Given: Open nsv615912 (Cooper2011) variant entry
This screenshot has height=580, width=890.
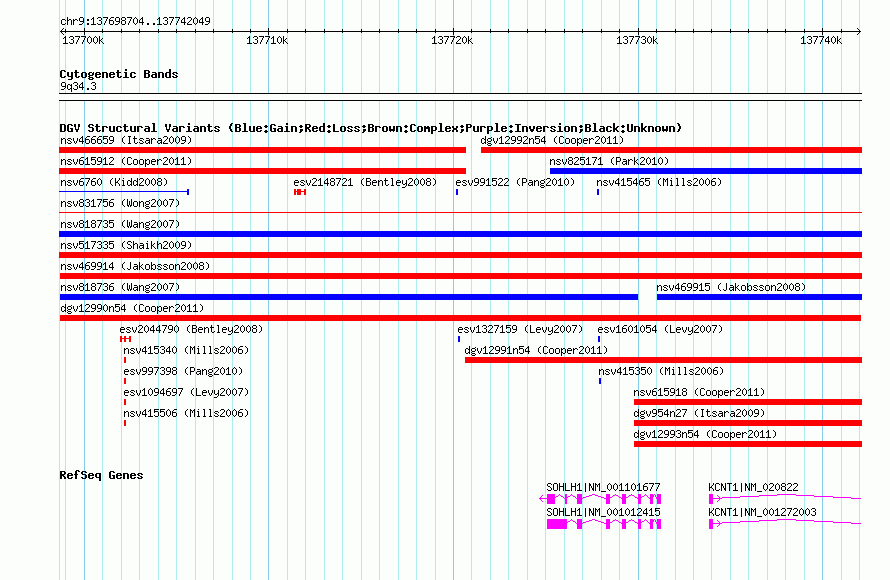Looking at the screenshot, I should (x=126, y=161).
